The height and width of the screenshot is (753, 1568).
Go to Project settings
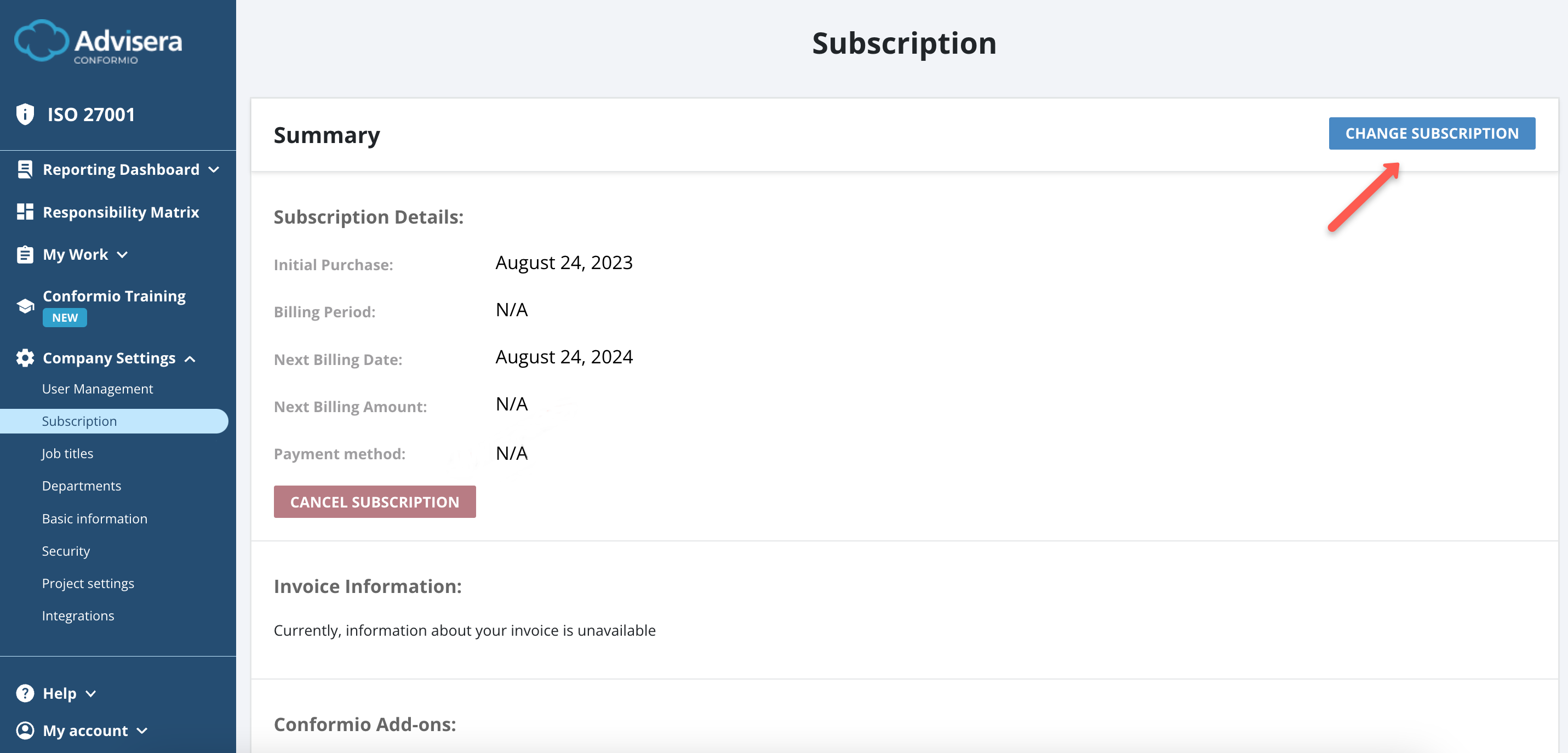88,583
